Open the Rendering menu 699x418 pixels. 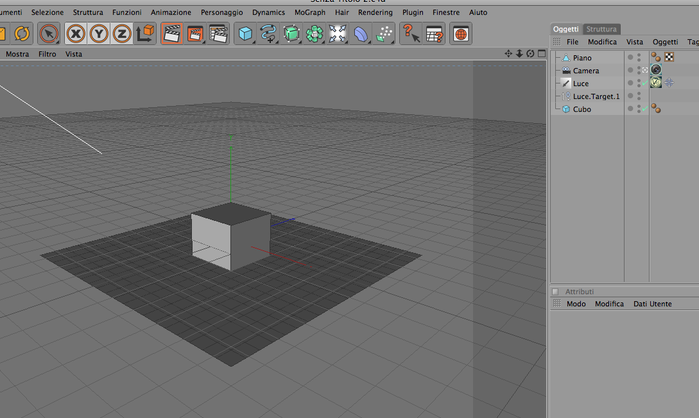(x=375, y=12)
